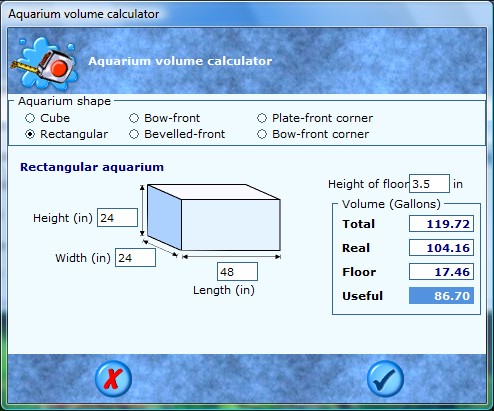Click the 'Total' row label
Viewport: 494px width, 411px height.
point(359,224)
